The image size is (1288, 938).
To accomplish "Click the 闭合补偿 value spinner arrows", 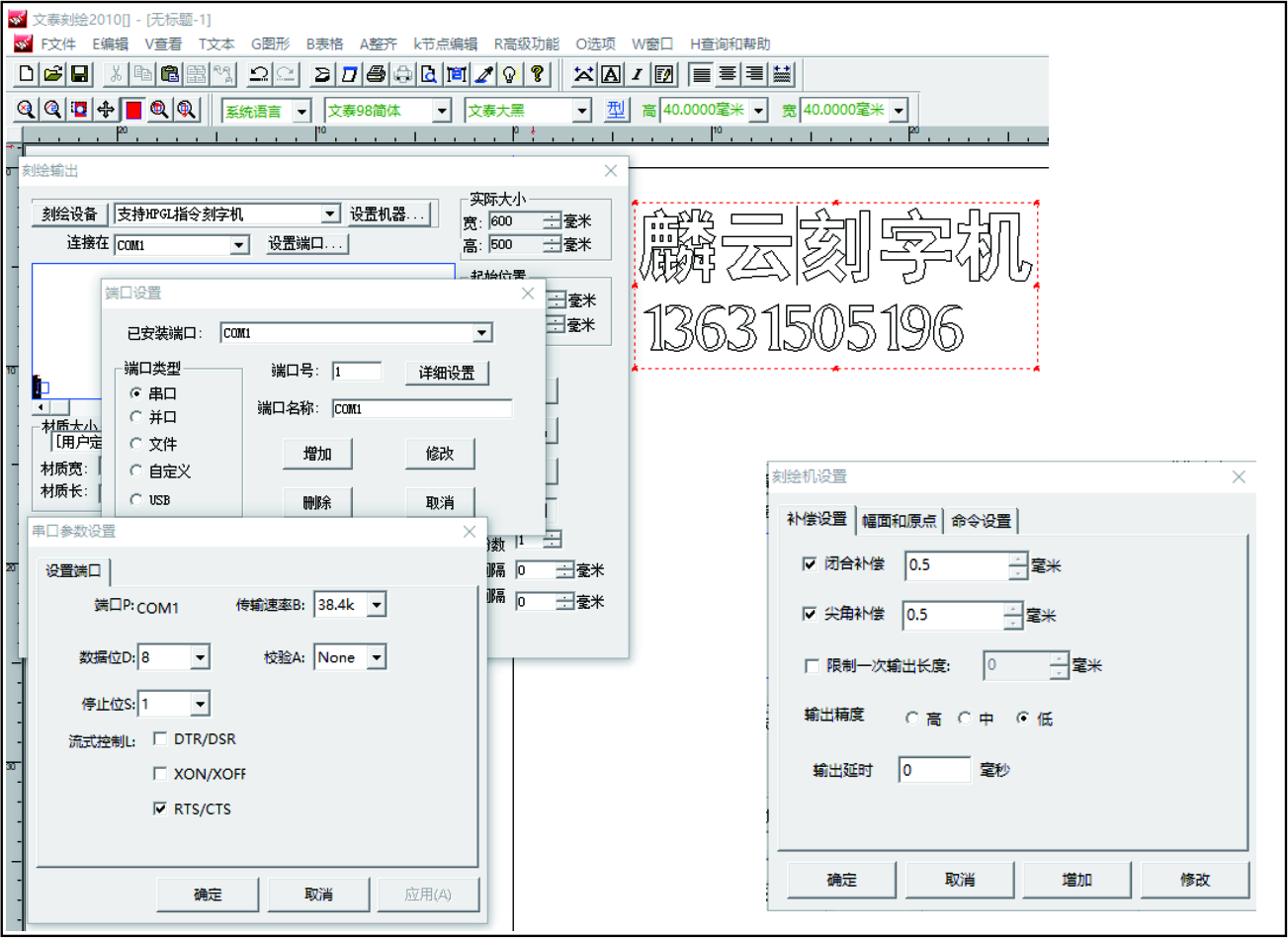I will coord(1018,565).
